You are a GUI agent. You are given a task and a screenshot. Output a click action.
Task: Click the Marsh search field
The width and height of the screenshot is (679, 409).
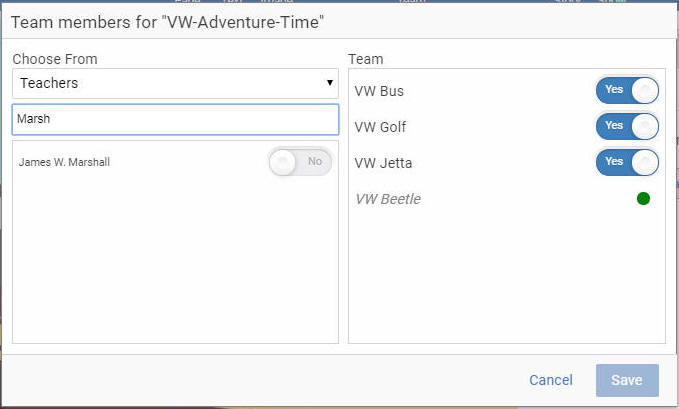point(175,119)
